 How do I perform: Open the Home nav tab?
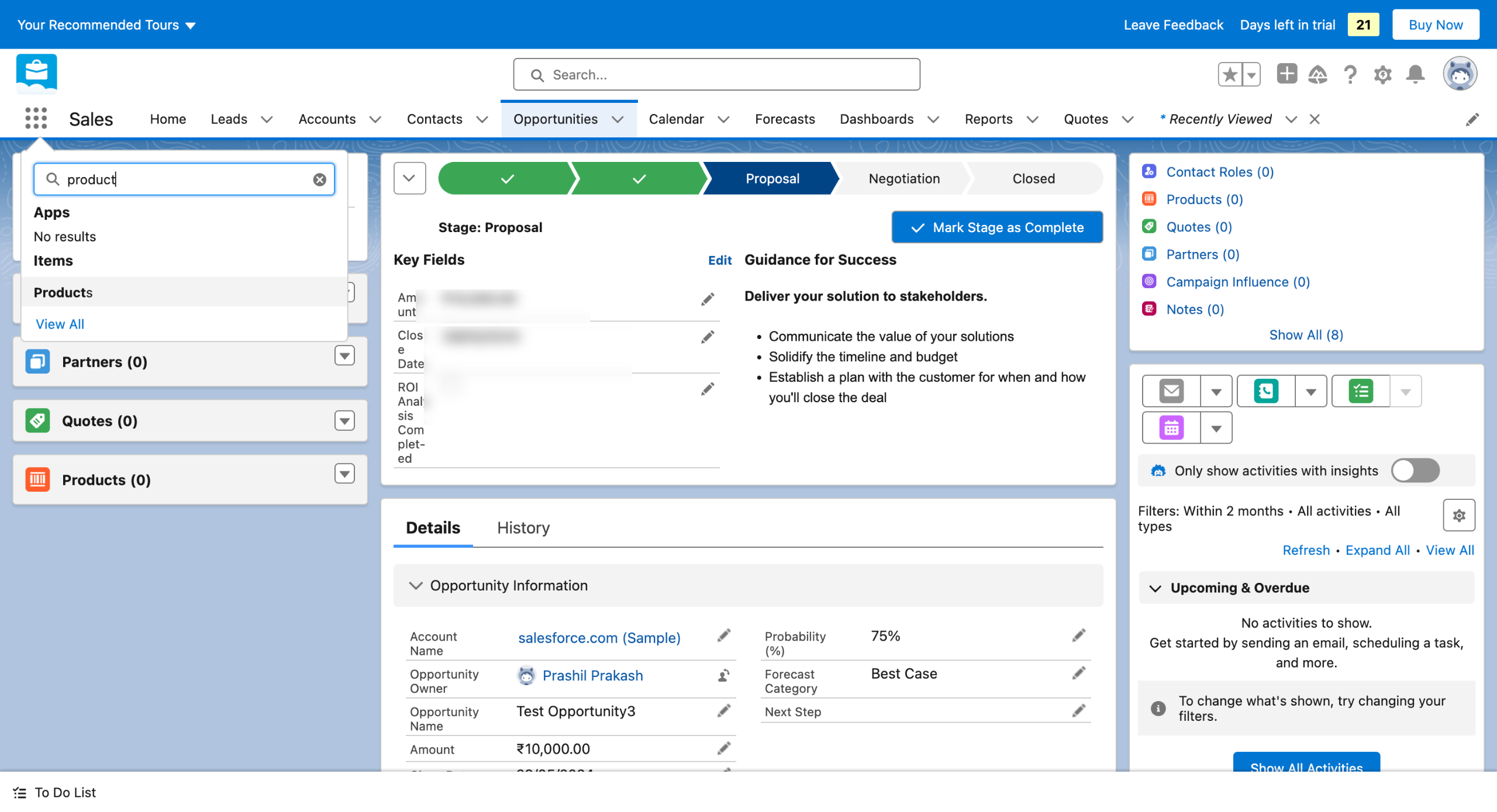[x=168, y=119]
